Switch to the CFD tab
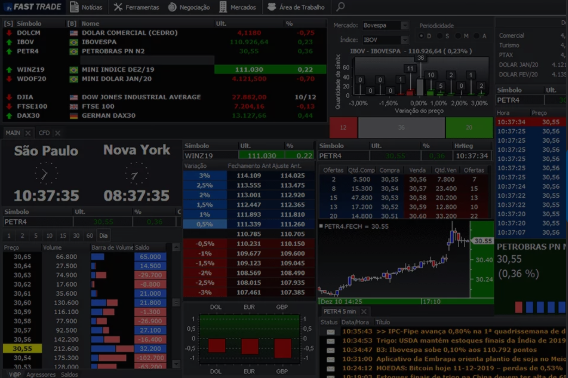Viewport: 568px width, 378px height. pyautogui.click(x=44, y=133)
